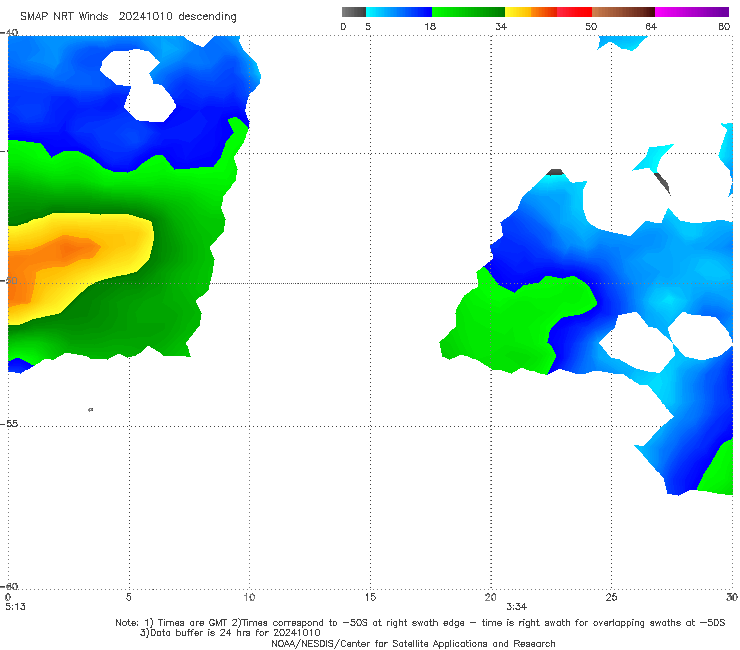Screen dimensions: 740x650
Task: Click the brown segment of the color bar
Action: point(623,12)
